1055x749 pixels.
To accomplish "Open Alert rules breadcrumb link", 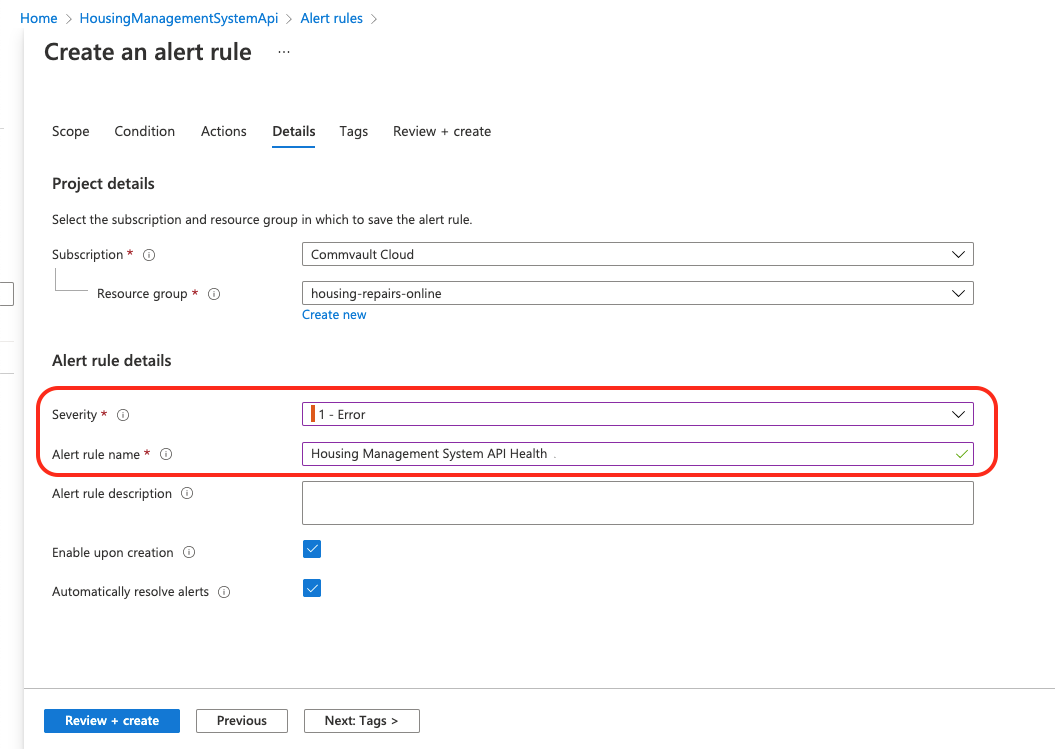I will (x=332, y=18).
